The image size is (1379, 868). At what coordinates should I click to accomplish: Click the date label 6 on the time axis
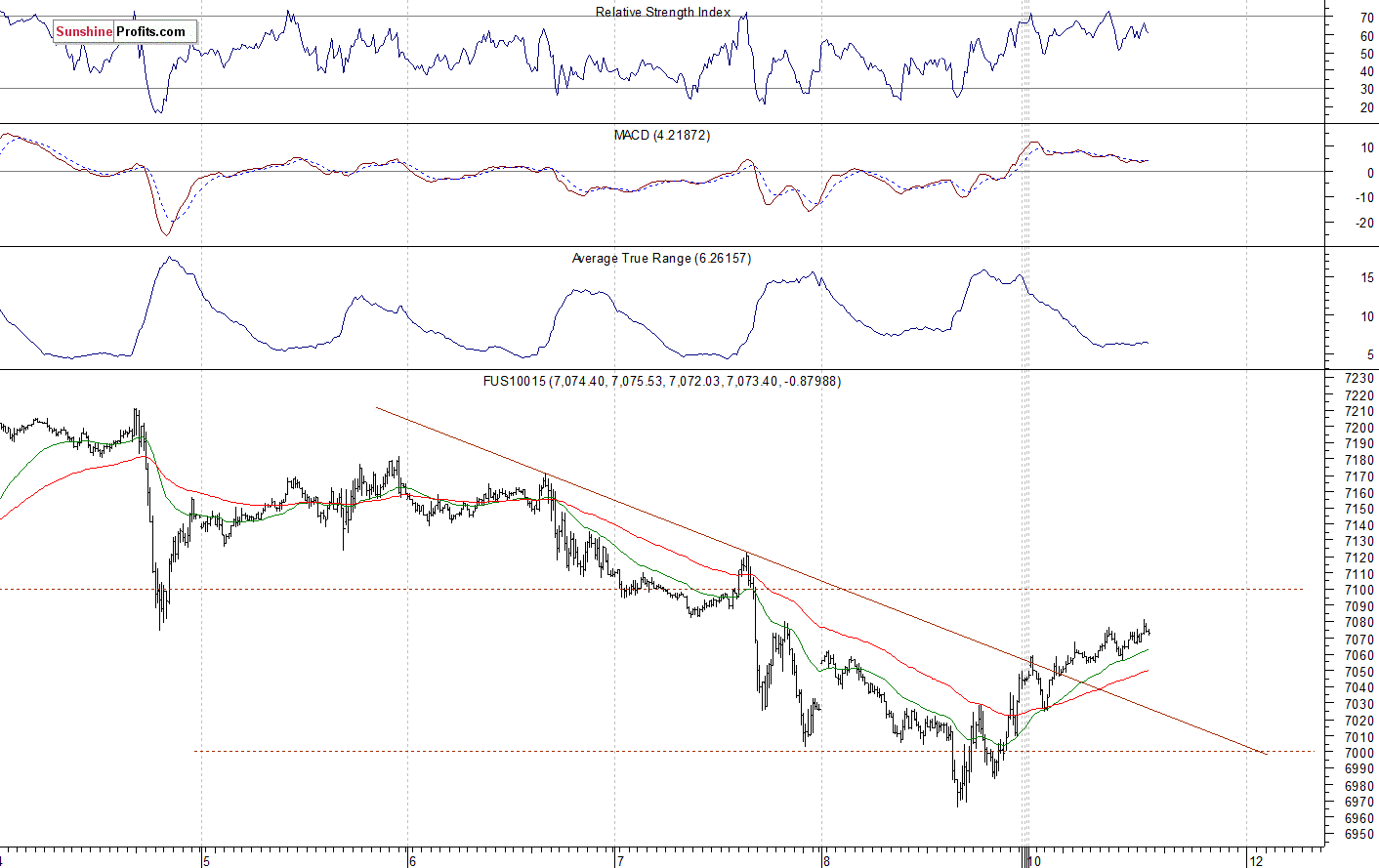tap(413, 861)
